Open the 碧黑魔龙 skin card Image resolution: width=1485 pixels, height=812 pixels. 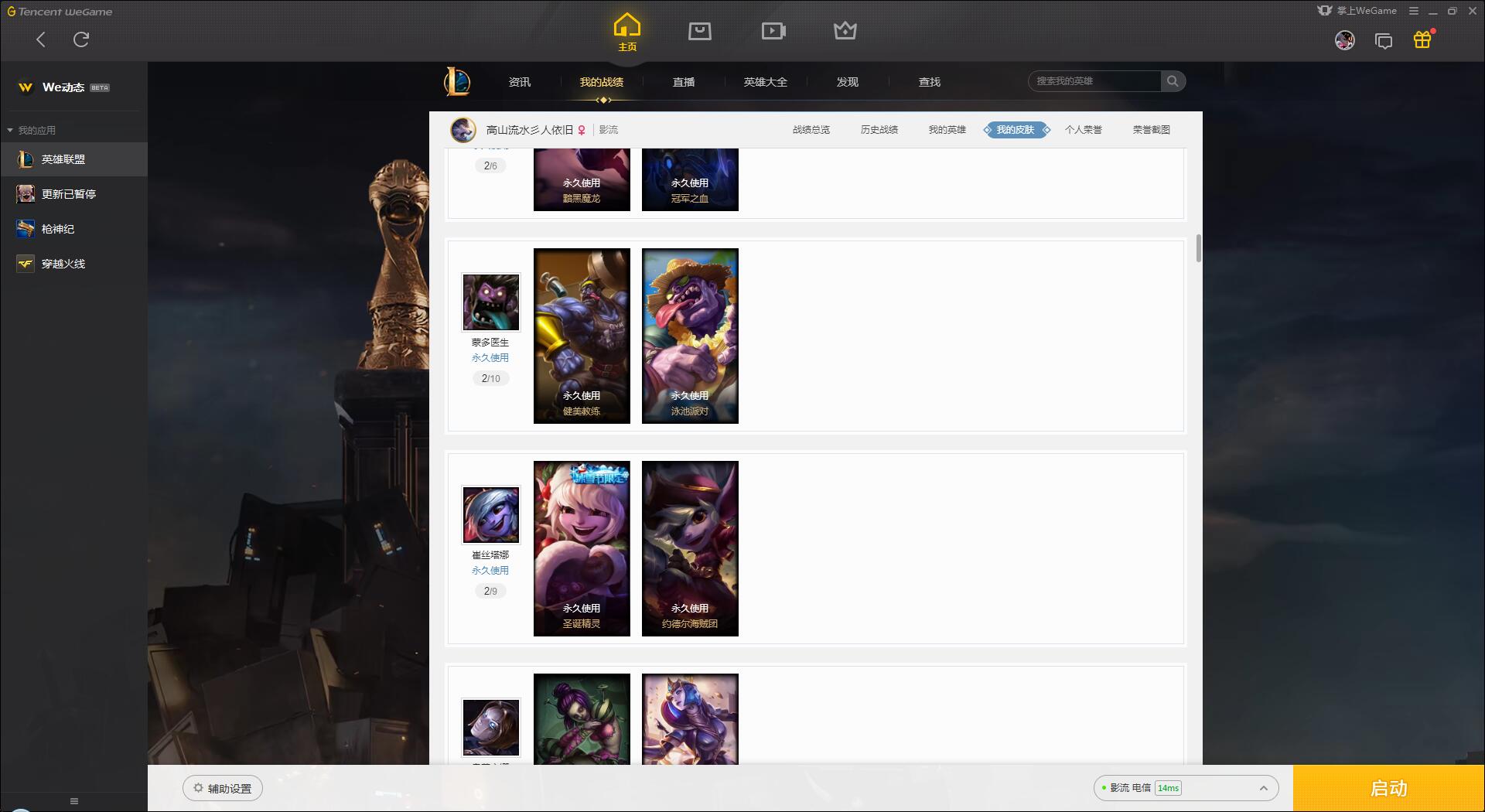click(582, 179)
